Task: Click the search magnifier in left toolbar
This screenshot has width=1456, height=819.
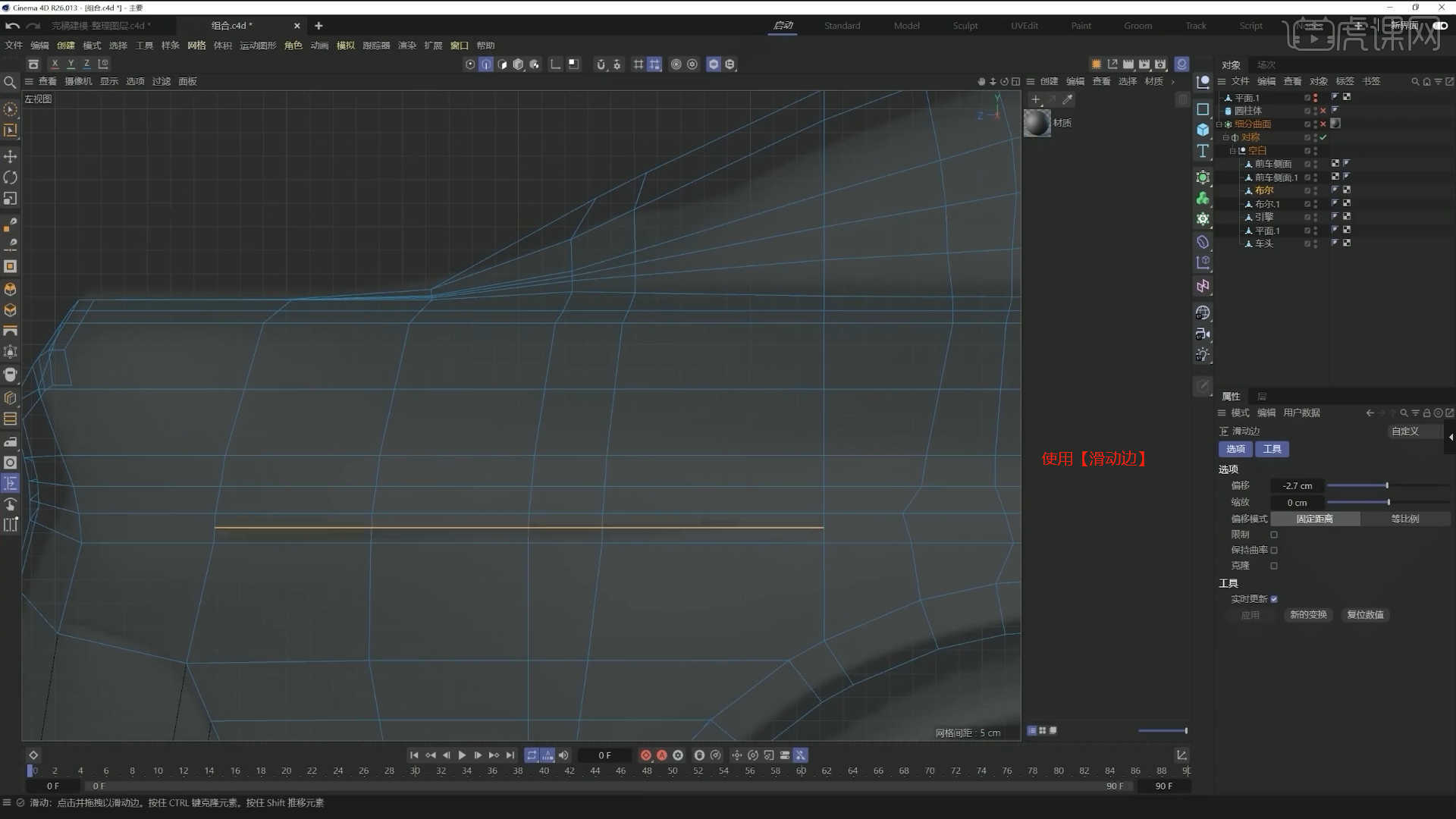Action: (x=10, y=82)
